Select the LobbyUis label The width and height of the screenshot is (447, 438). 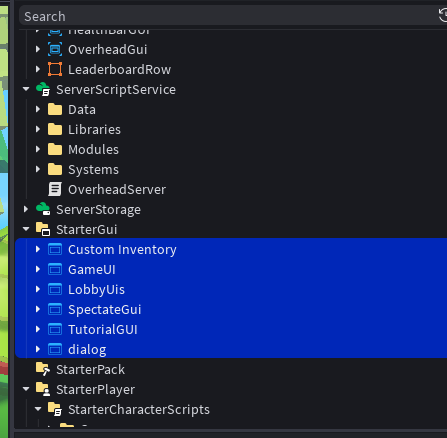[x=96, y=290]
